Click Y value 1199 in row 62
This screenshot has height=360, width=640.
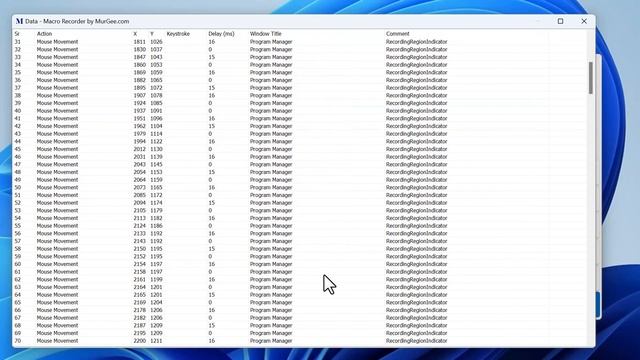[x=156, y=280]
